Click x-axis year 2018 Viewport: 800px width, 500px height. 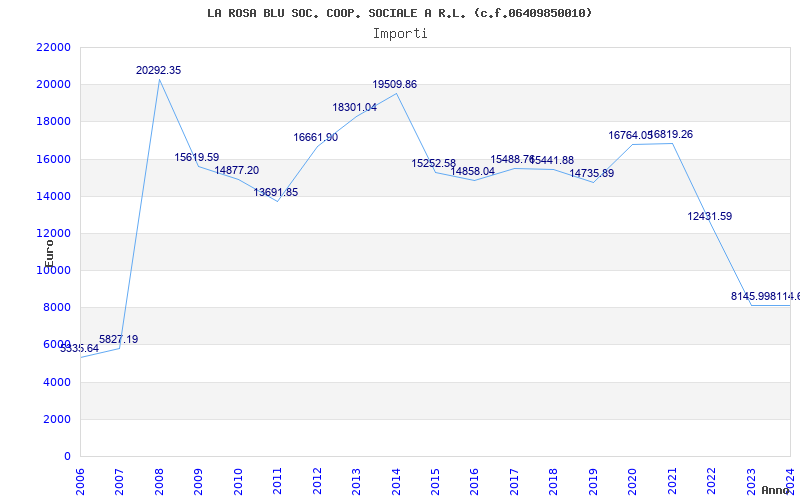tap(554, 481)
